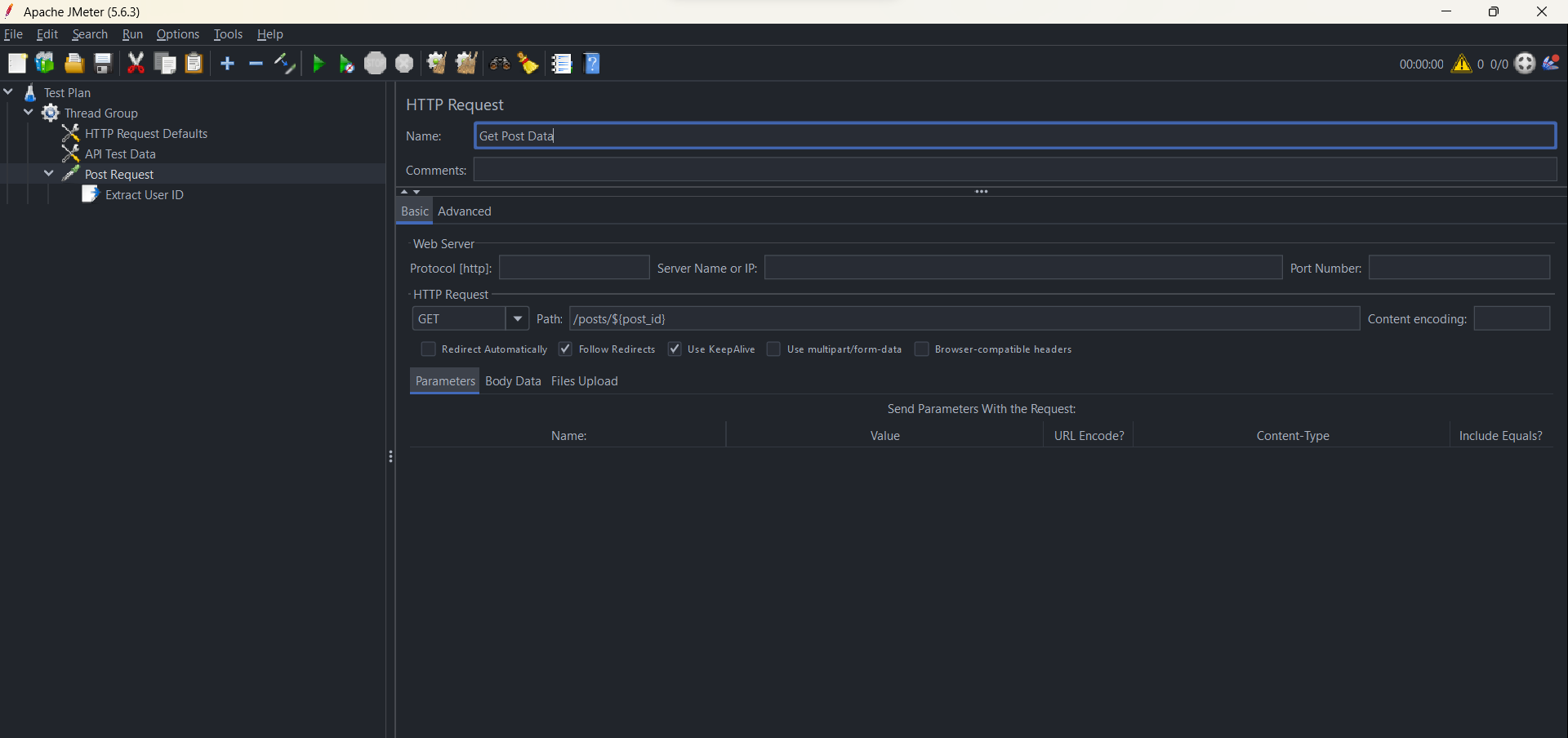Open the Options menu
Viewport: 1568px width, 738px height.
pos(177,33)
